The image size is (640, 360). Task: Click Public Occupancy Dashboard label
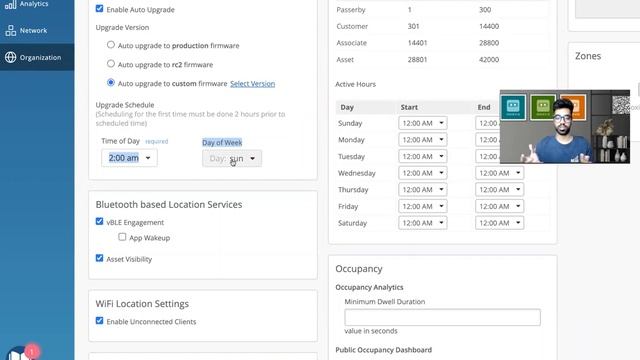coord(383,350)
